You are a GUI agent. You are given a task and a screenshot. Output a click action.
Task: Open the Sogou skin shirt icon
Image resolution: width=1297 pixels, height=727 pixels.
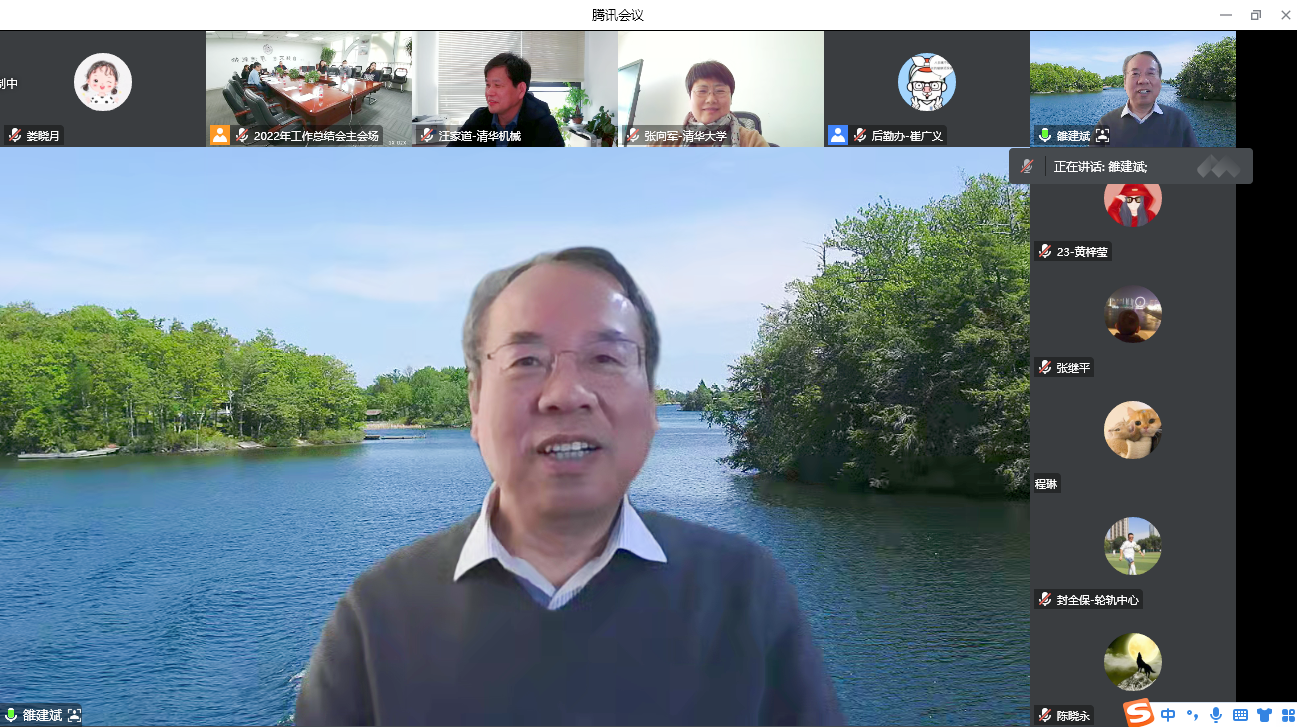coord(1264,715)
